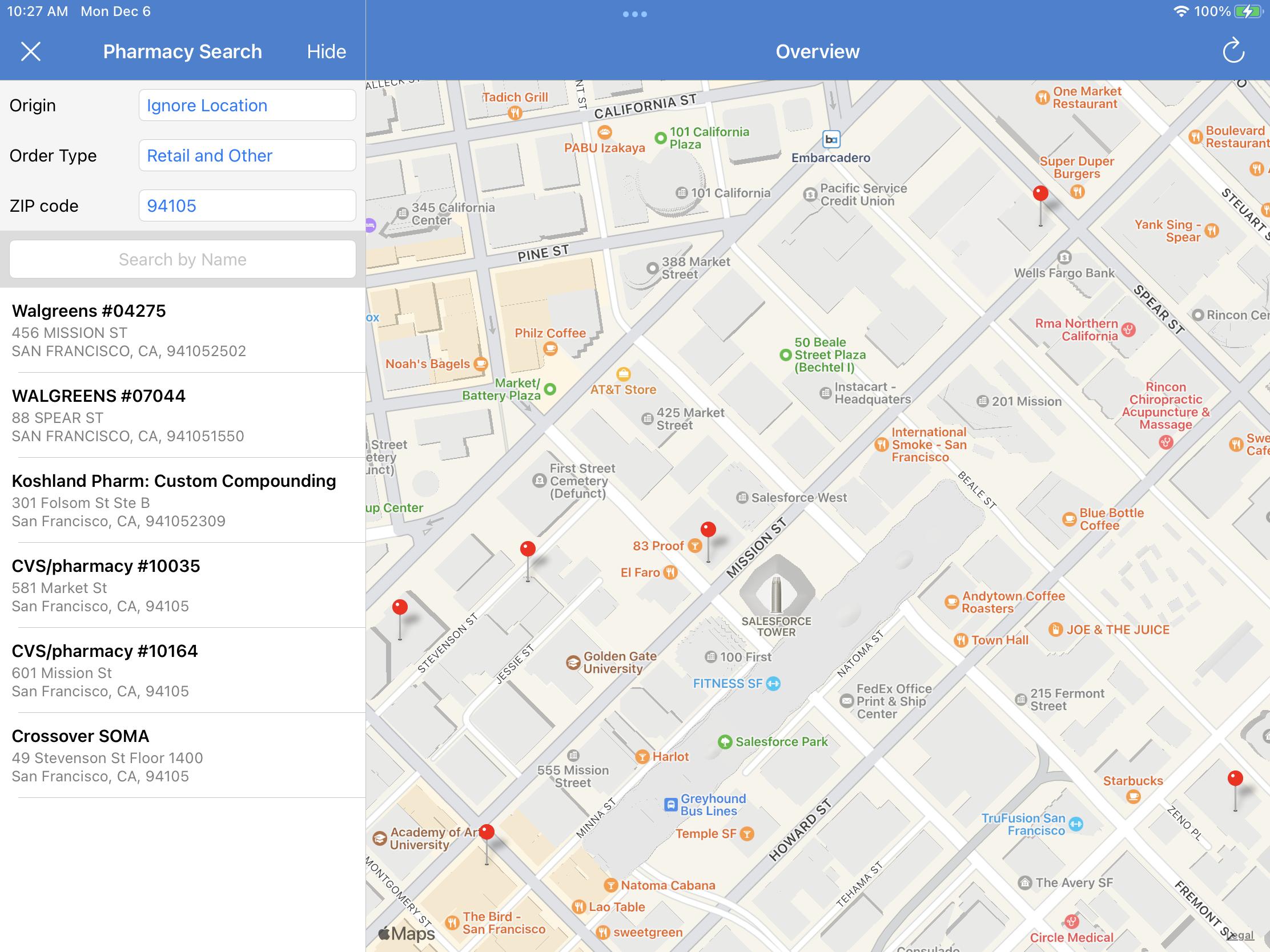Tap the TruFusion San Francisco icon
Image resolution: width=1270 pixels, height=952 pixels.
point(1076,825)
